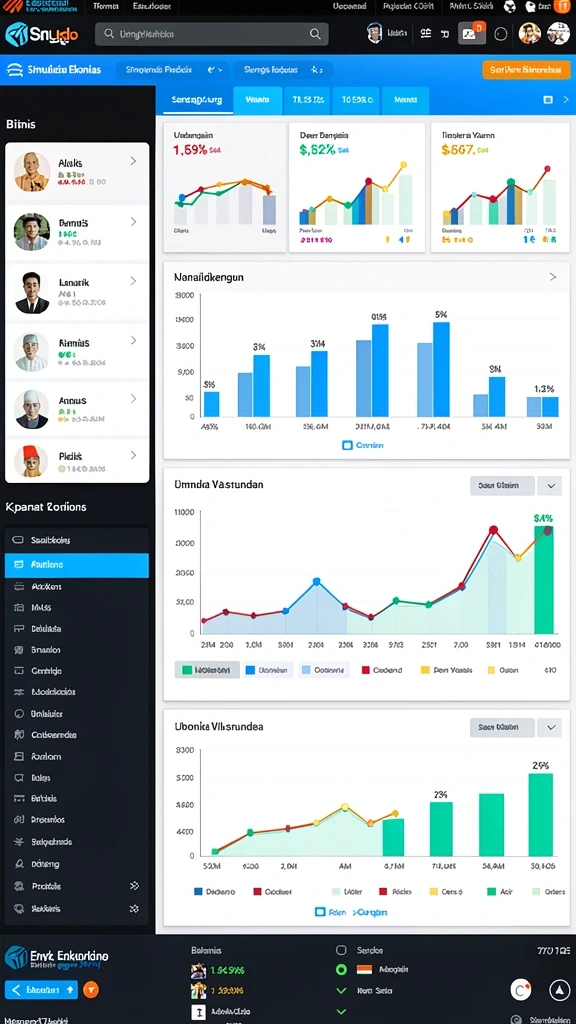Click the green legend swatch under Umndra chart
576x1024 pixels.
pos(187,670)
